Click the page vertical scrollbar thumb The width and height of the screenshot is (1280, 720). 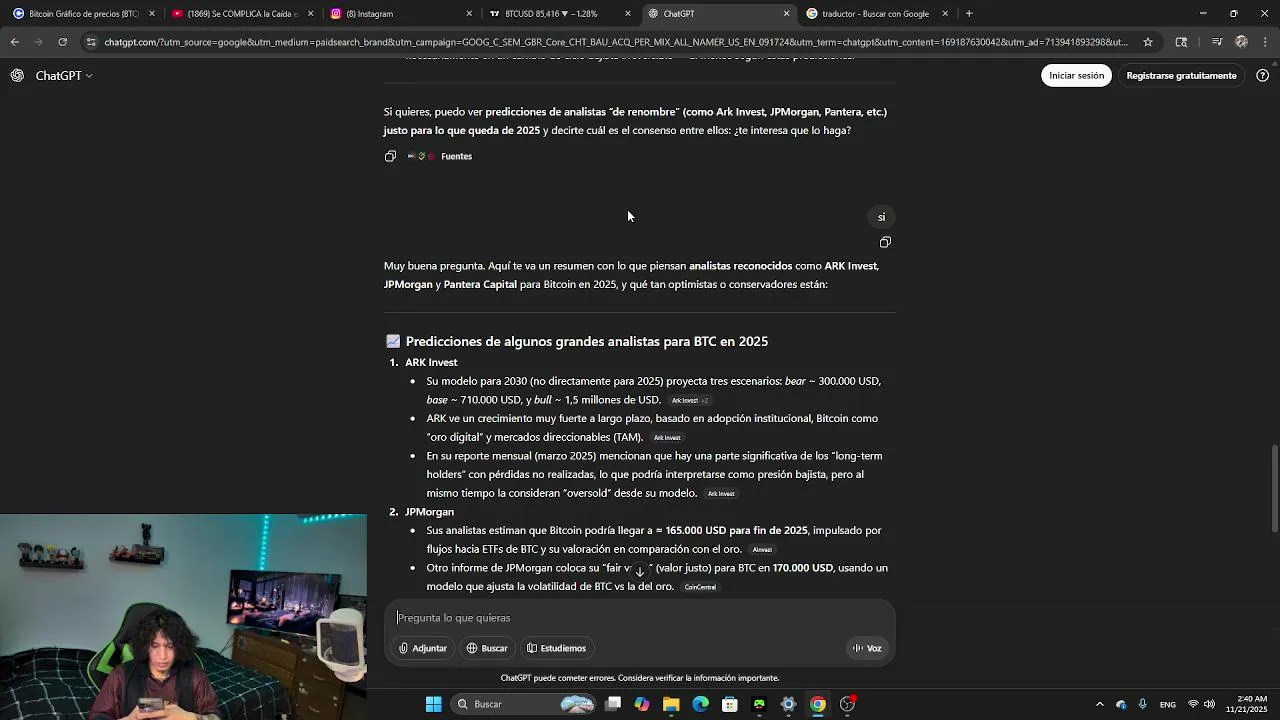(1274, 487)
